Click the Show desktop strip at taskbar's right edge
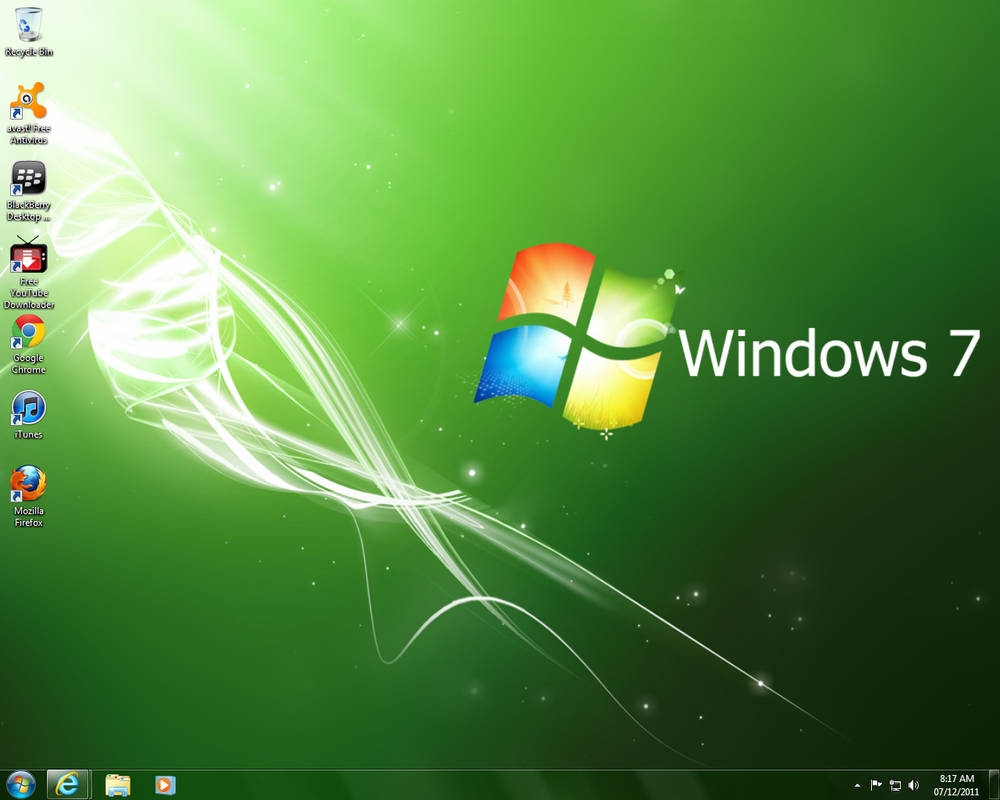The height and width of the screenshot is (800, 1000). click(996, 785)
